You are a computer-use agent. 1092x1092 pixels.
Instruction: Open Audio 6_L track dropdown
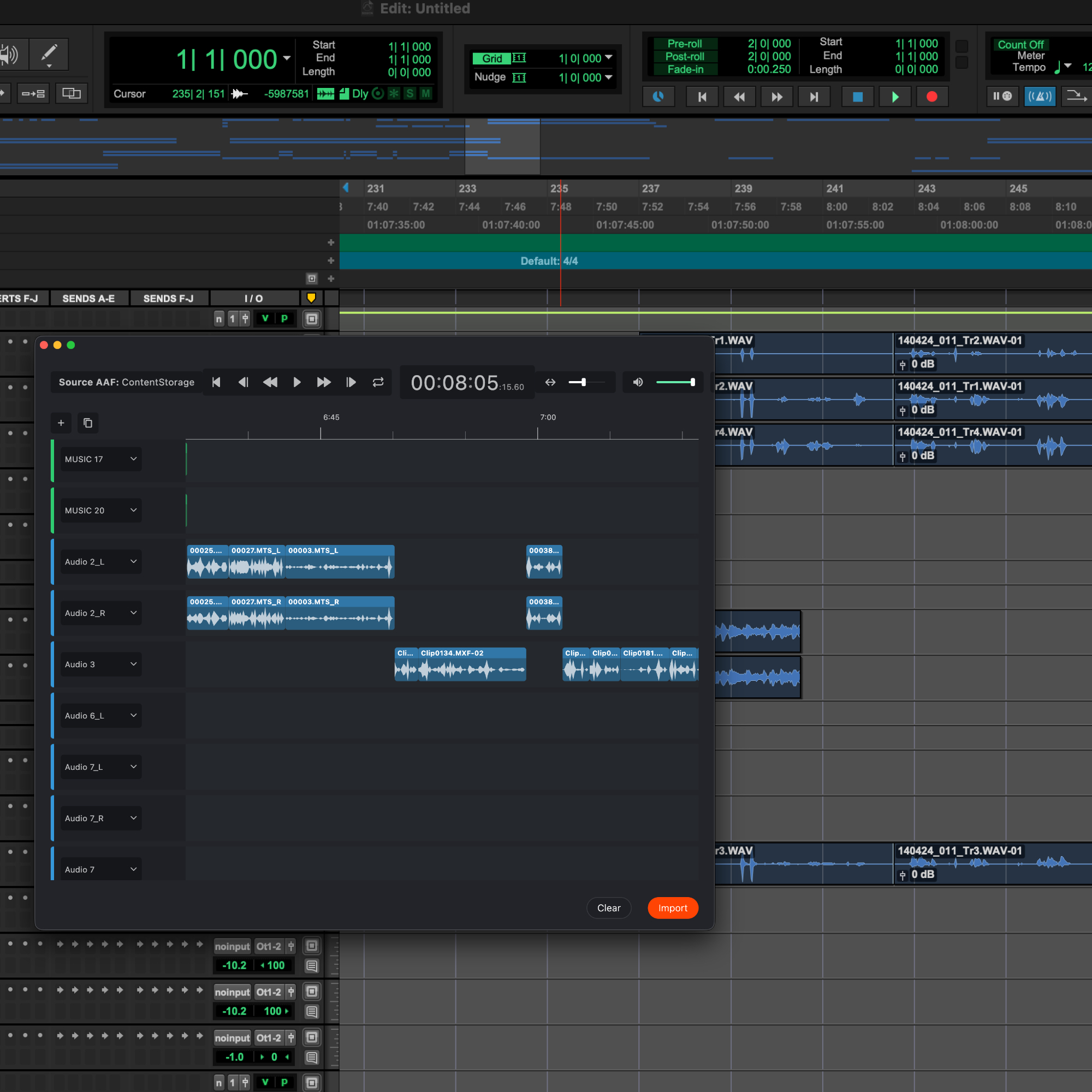[101, 716]
